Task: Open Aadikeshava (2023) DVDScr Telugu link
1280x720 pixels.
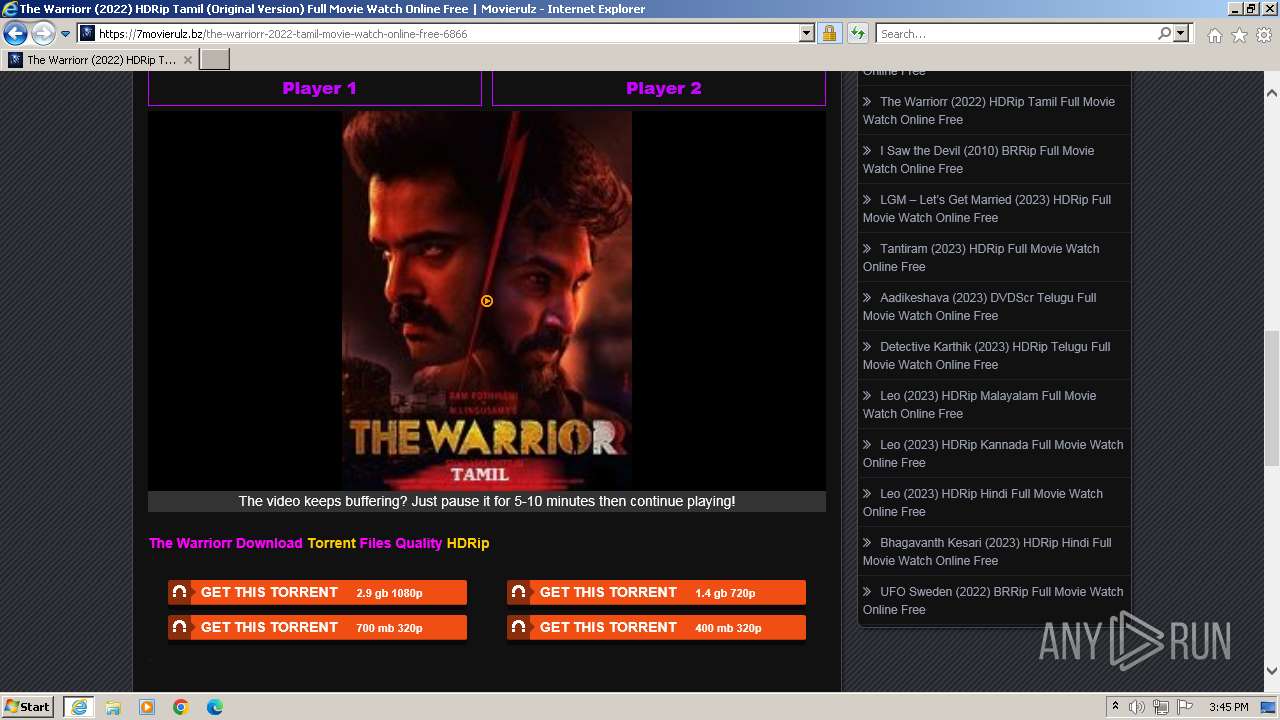Action: coord(980,306)
